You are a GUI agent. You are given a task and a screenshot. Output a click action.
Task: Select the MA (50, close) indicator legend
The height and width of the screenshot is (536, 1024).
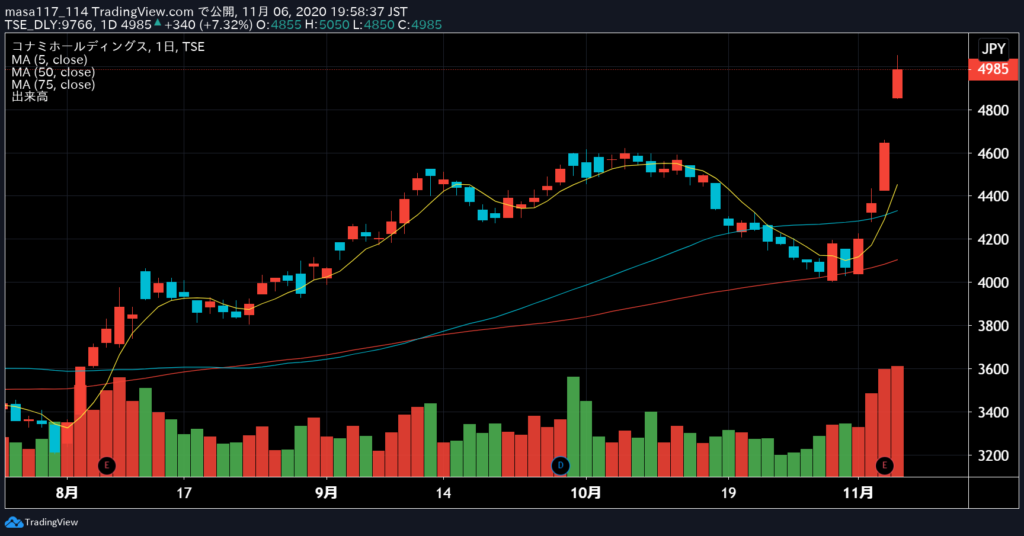pos(53,72)
